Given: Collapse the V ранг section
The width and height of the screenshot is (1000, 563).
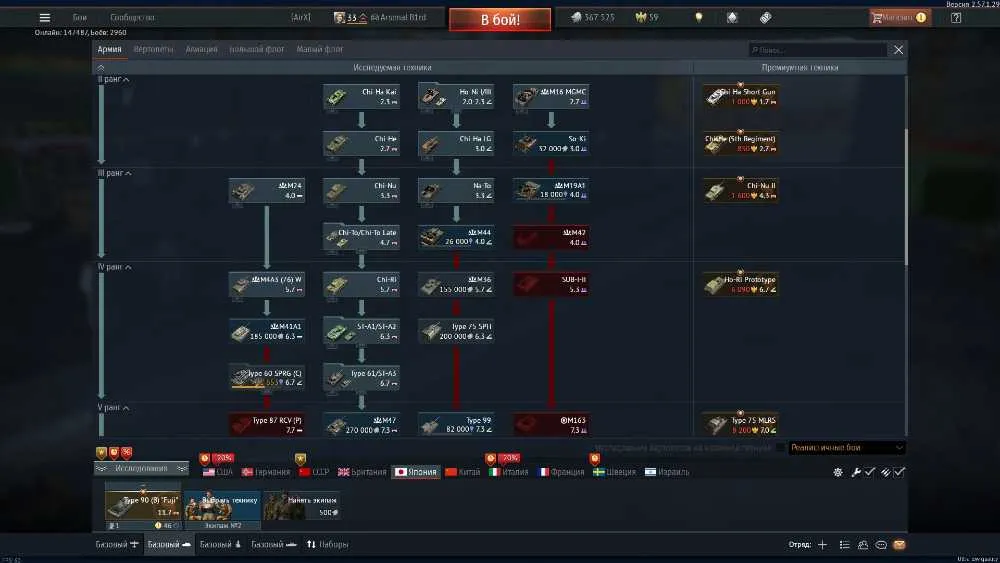Looking at the screenshot, I should (x=113, y=407).
